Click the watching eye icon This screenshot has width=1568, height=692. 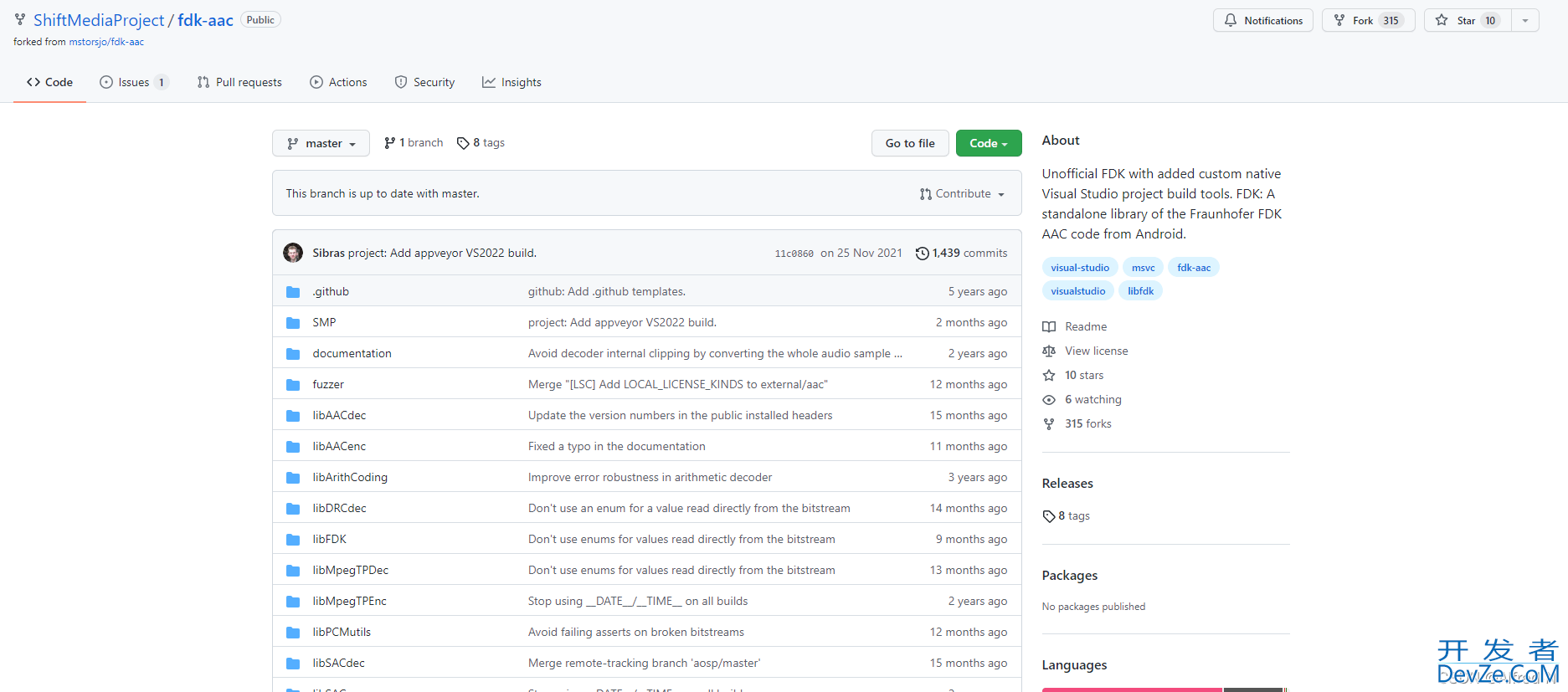click(x=1049, y=400)
